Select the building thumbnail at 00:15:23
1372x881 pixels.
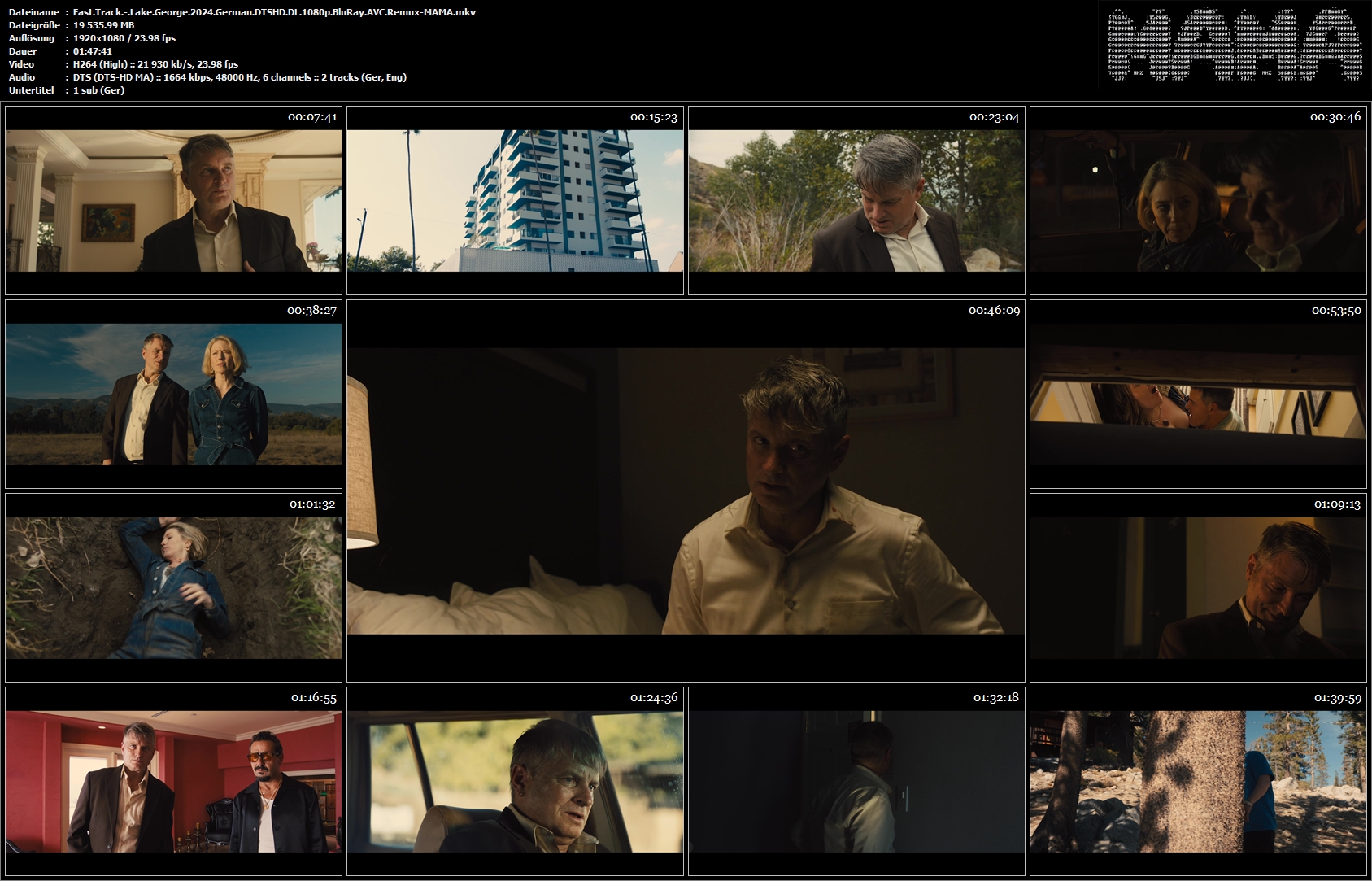(x=515, y=200)
